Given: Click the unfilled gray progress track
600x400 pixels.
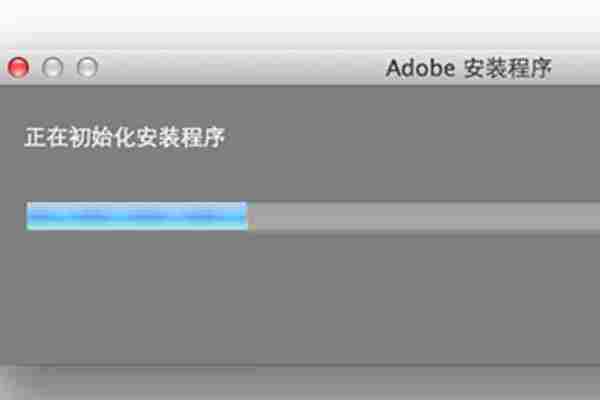Looking at the screenshot, I should tap(424, 216).
